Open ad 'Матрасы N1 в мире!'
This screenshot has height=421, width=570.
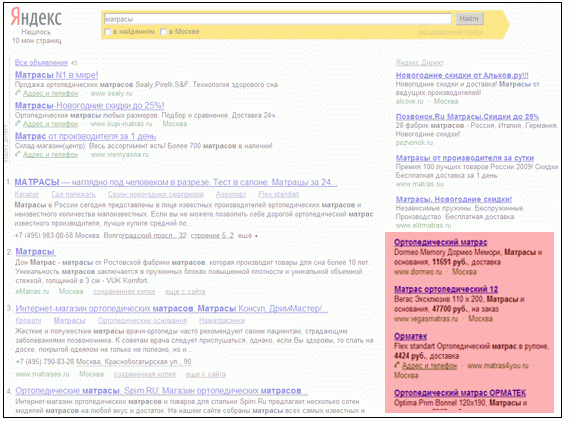56,75
